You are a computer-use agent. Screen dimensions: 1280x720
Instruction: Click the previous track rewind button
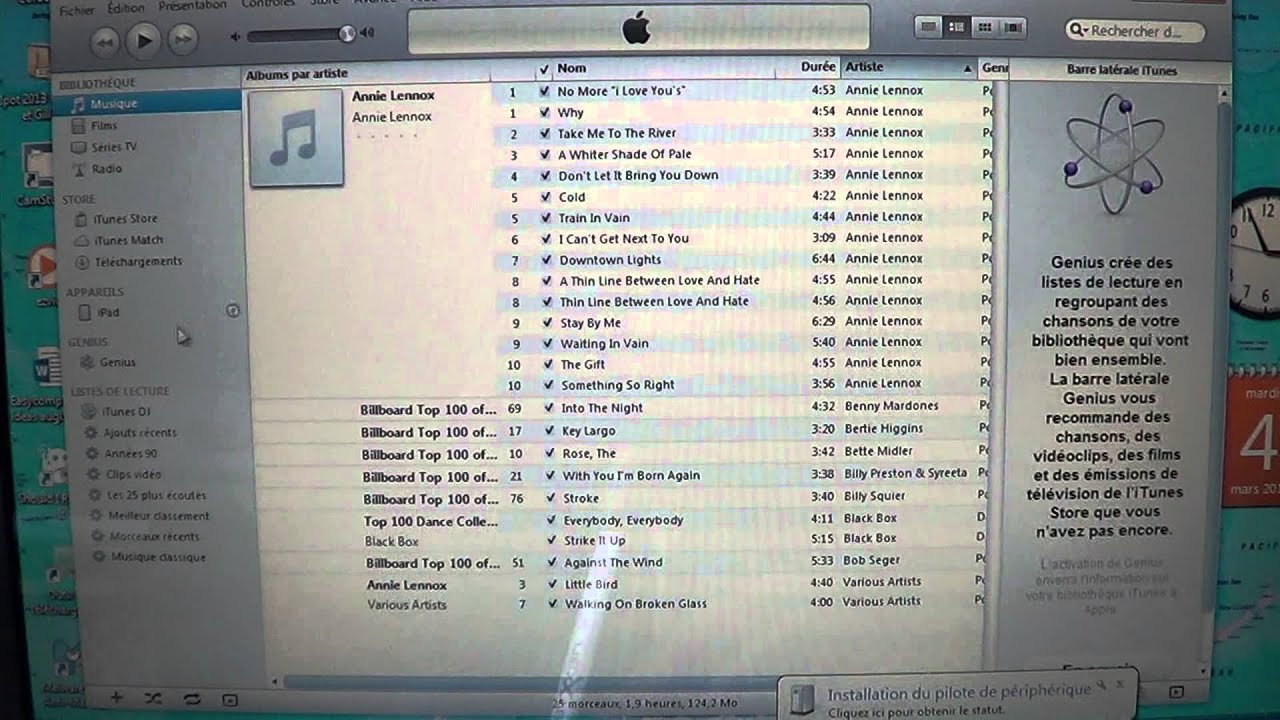(x=106, y=40)
